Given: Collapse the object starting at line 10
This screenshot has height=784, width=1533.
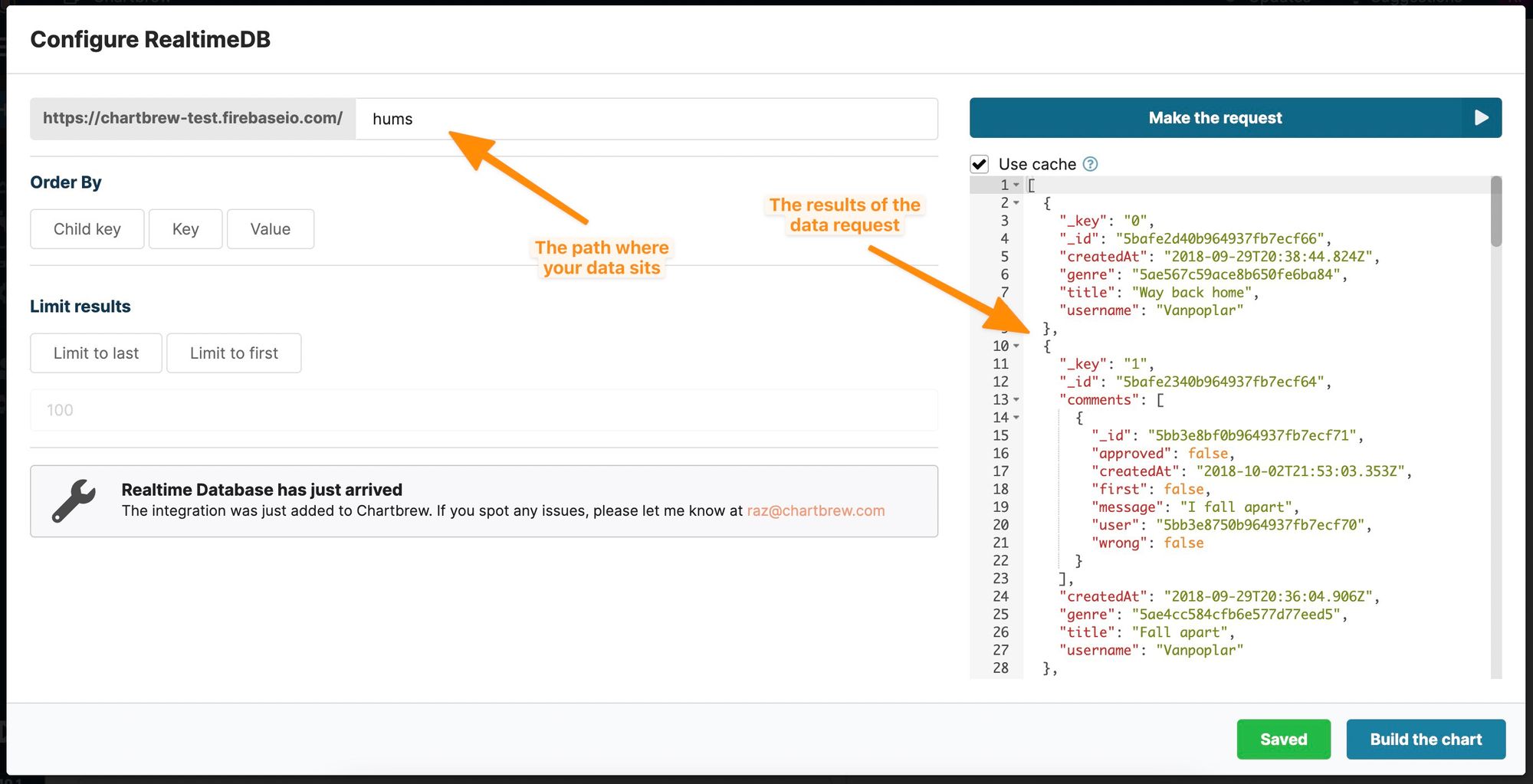Looking at the screenshot, I should point(1016,346).
